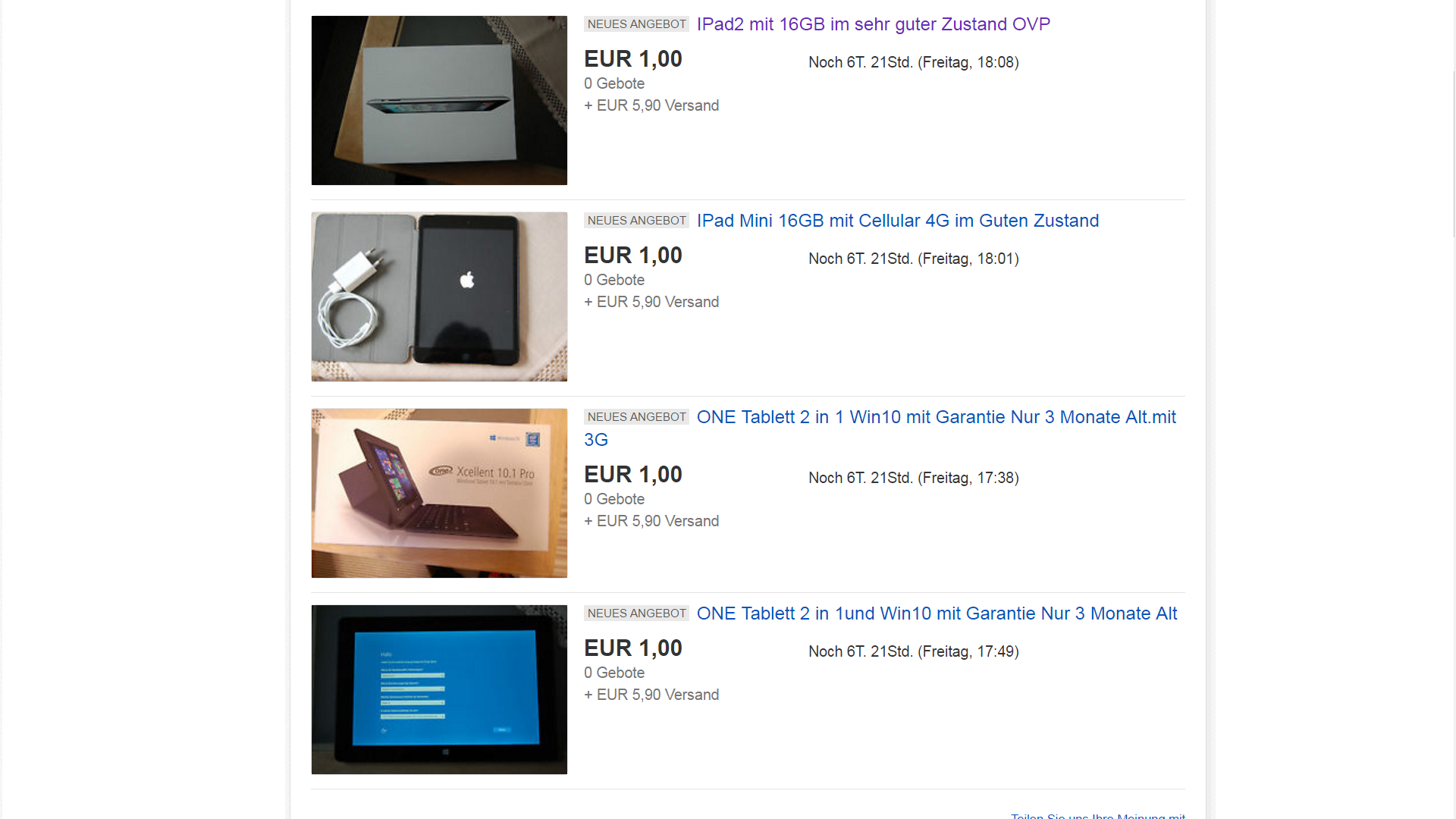Open the IPad2 mit 16GB listing title
The height and width of the screenshot is (819, 1456).
coord(873,24)
